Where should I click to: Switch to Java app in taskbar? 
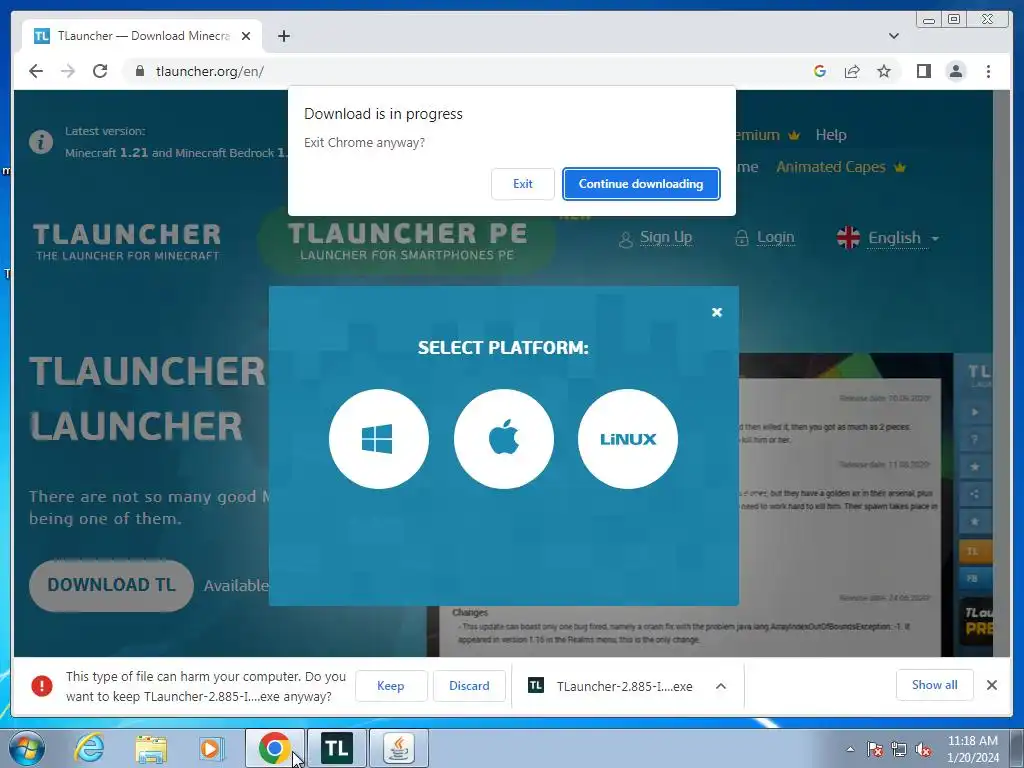coord(399,748)
